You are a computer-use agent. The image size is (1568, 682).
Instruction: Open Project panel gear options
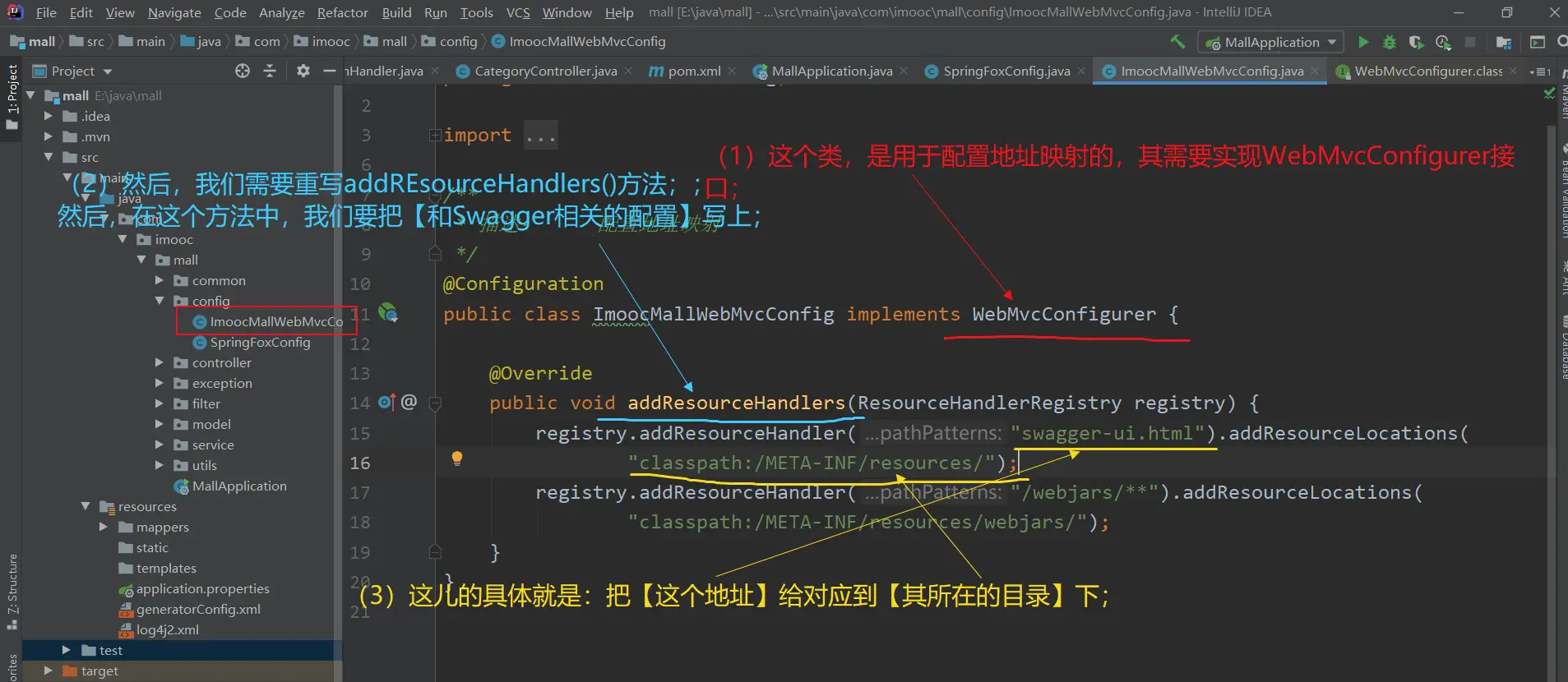pyautogui.click(x=303, y=71)
